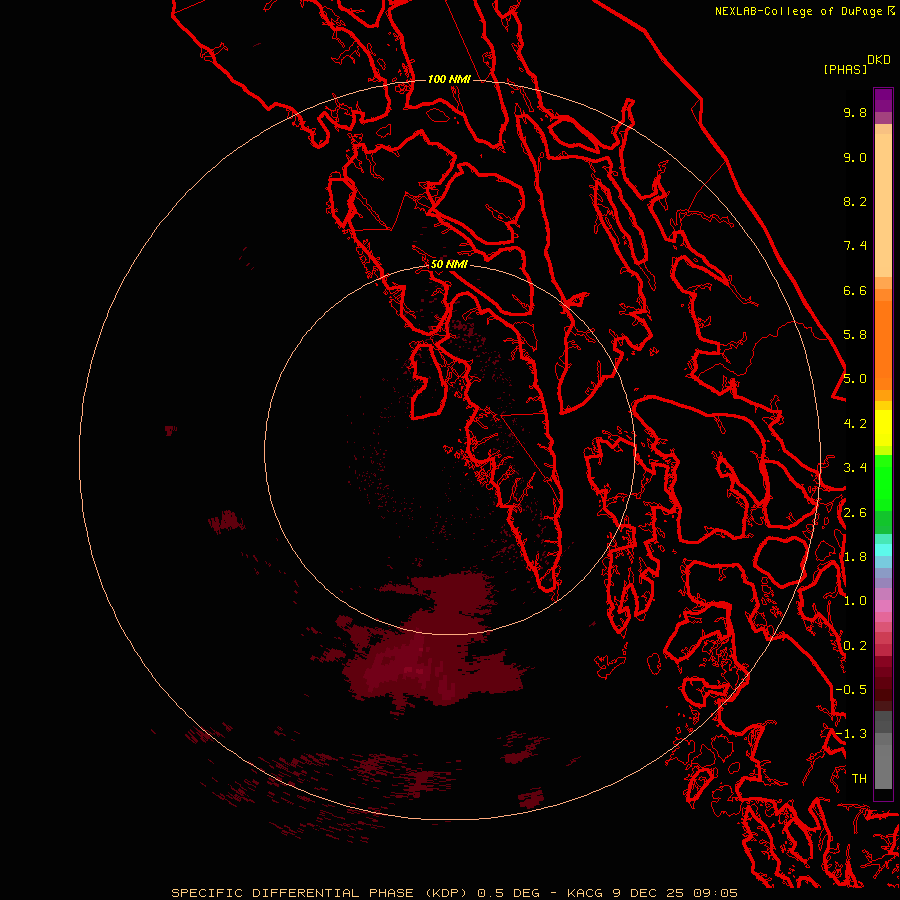
Task: Pick the purple band atop the color scale
Action: coord(883,100)
